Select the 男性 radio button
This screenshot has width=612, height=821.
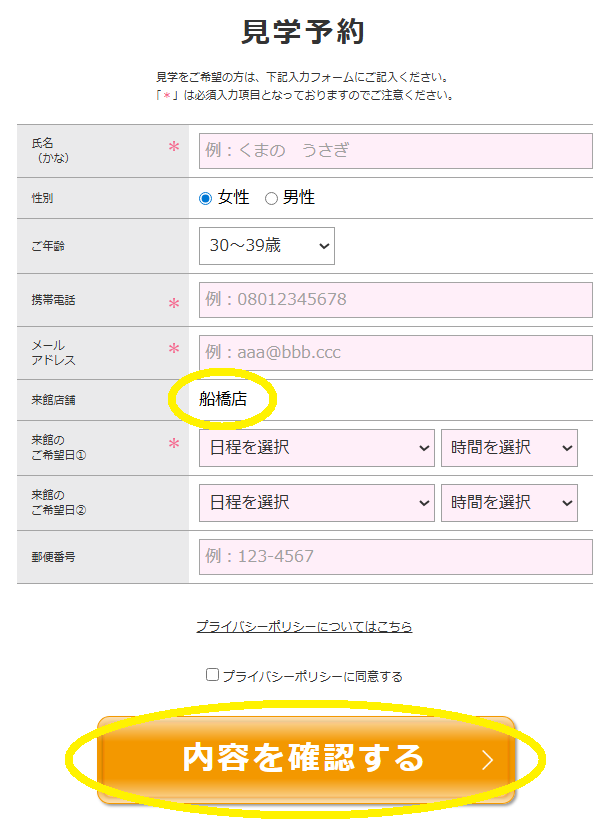tap(271, 198)
